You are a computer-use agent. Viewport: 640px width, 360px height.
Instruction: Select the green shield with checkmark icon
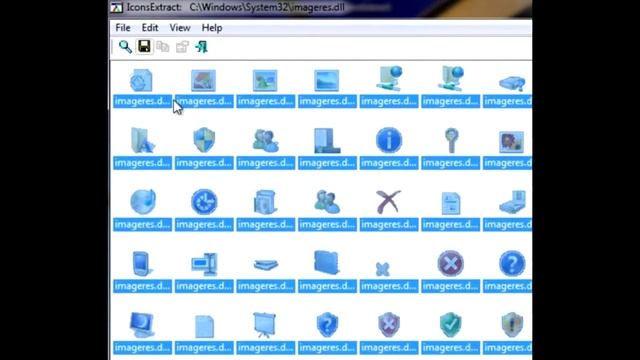pos(450,325)
